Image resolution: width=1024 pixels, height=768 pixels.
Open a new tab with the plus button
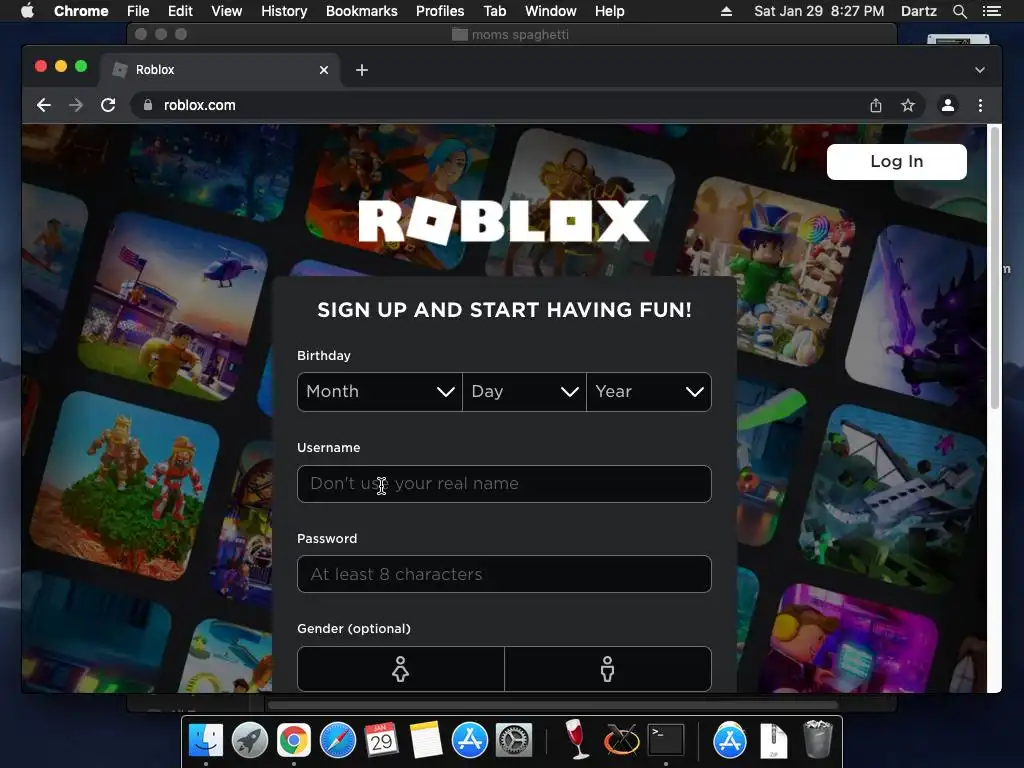coord(362,70)
